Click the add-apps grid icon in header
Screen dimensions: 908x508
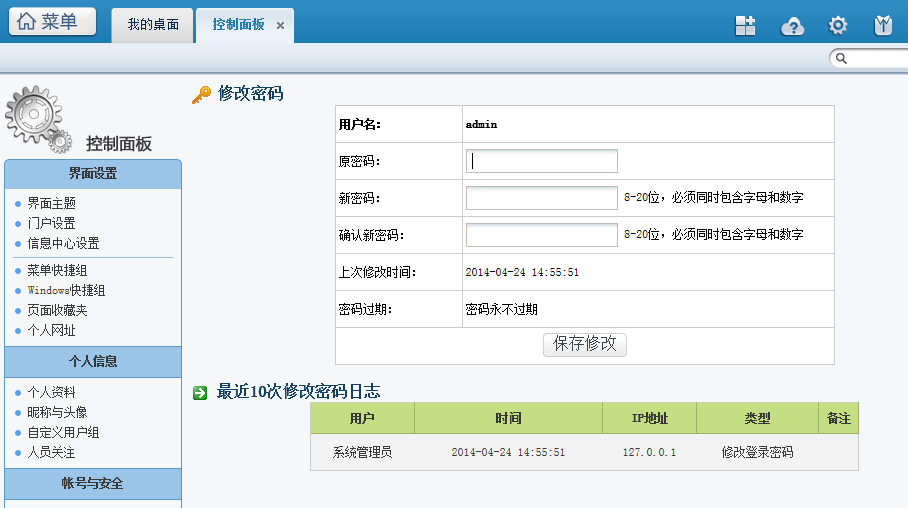pos(745,26)
